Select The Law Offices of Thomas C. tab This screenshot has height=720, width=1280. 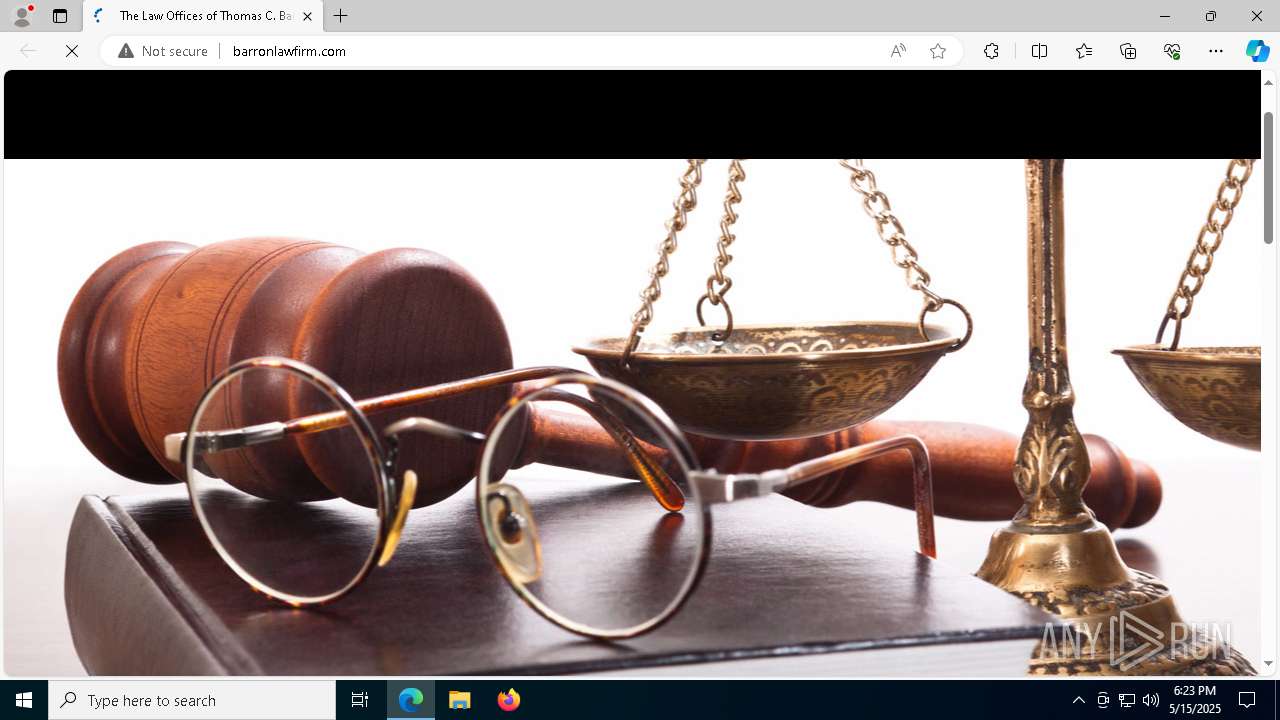pyautogui.click(x=204, y=16)
